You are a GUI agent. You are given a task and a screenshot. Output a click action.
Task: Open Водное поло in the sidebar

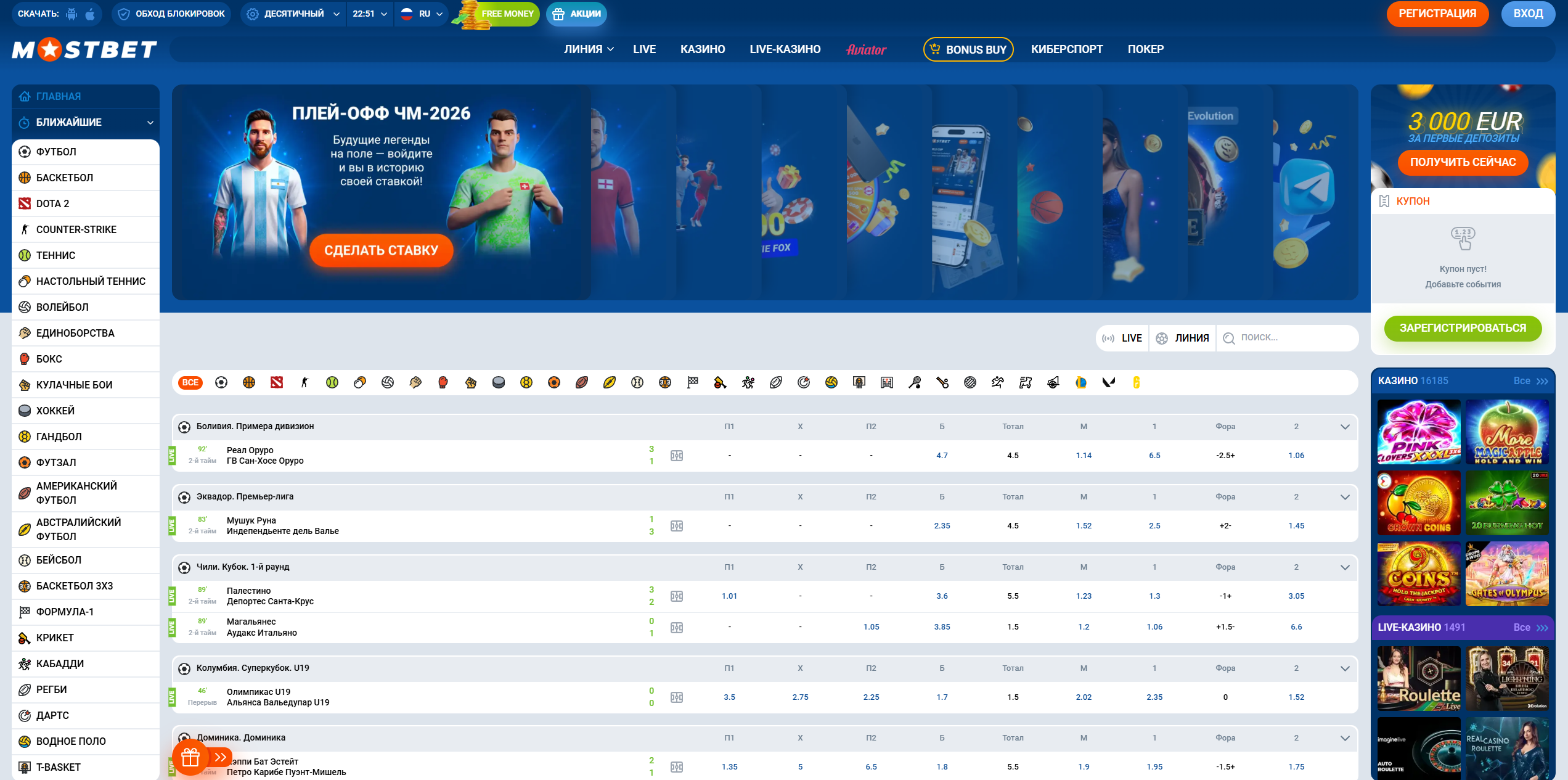coord(86,741)
